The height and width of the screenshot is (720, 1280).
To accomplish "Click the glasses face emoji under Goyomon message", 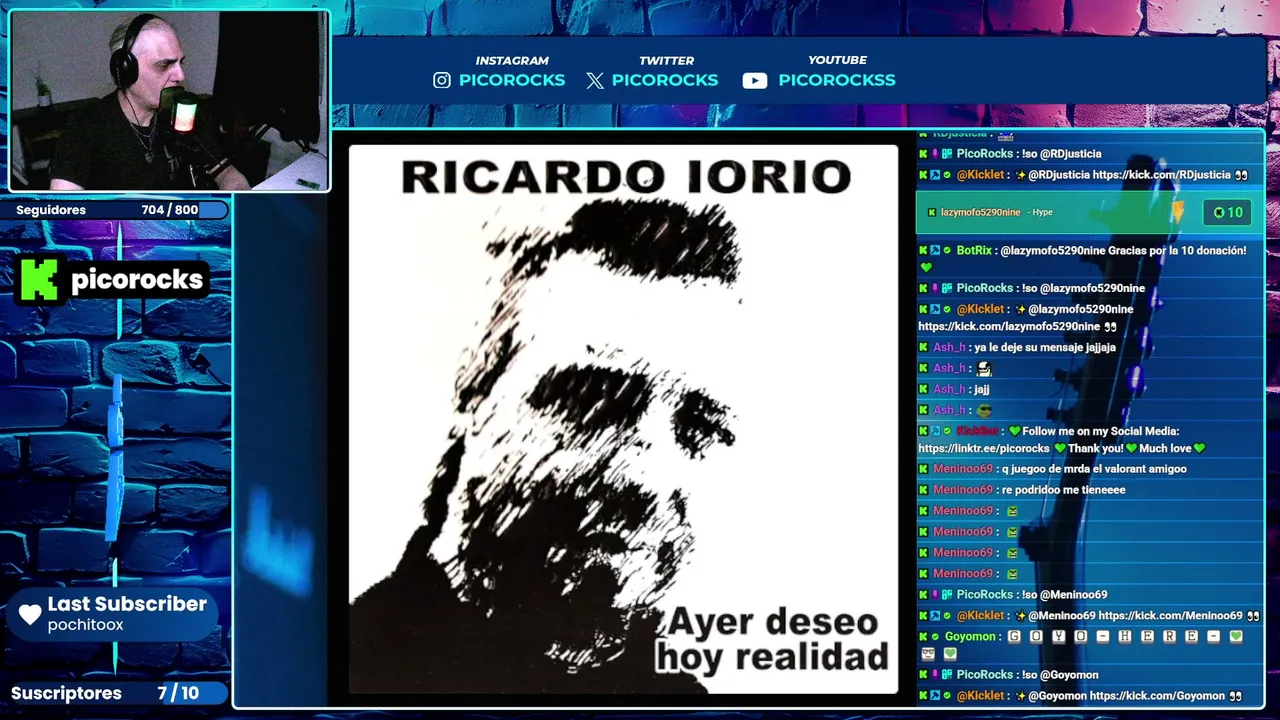I will coord(928,654).
